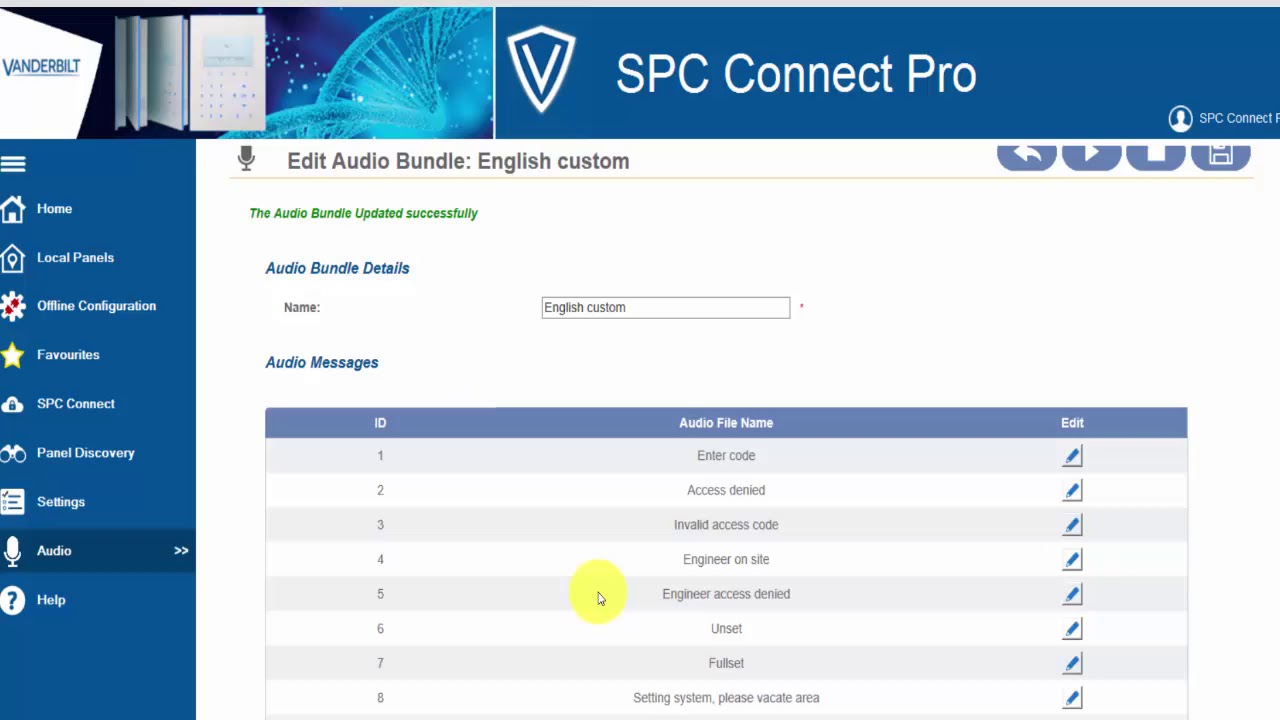The height and width of the screenshot is (720, 1280).
Task: Click the Audio File Name column header
Action: (726, 423)
